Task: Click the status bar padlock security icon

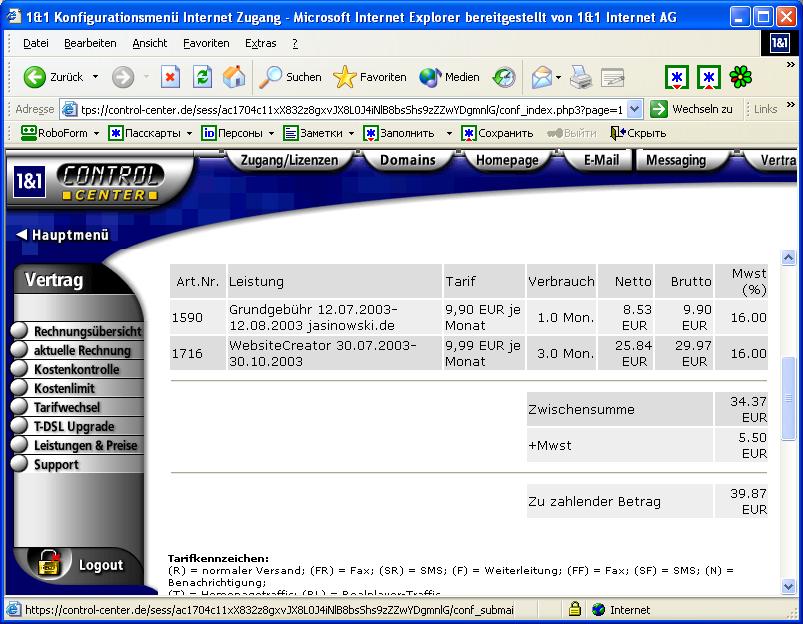Action: coord(575,609)
